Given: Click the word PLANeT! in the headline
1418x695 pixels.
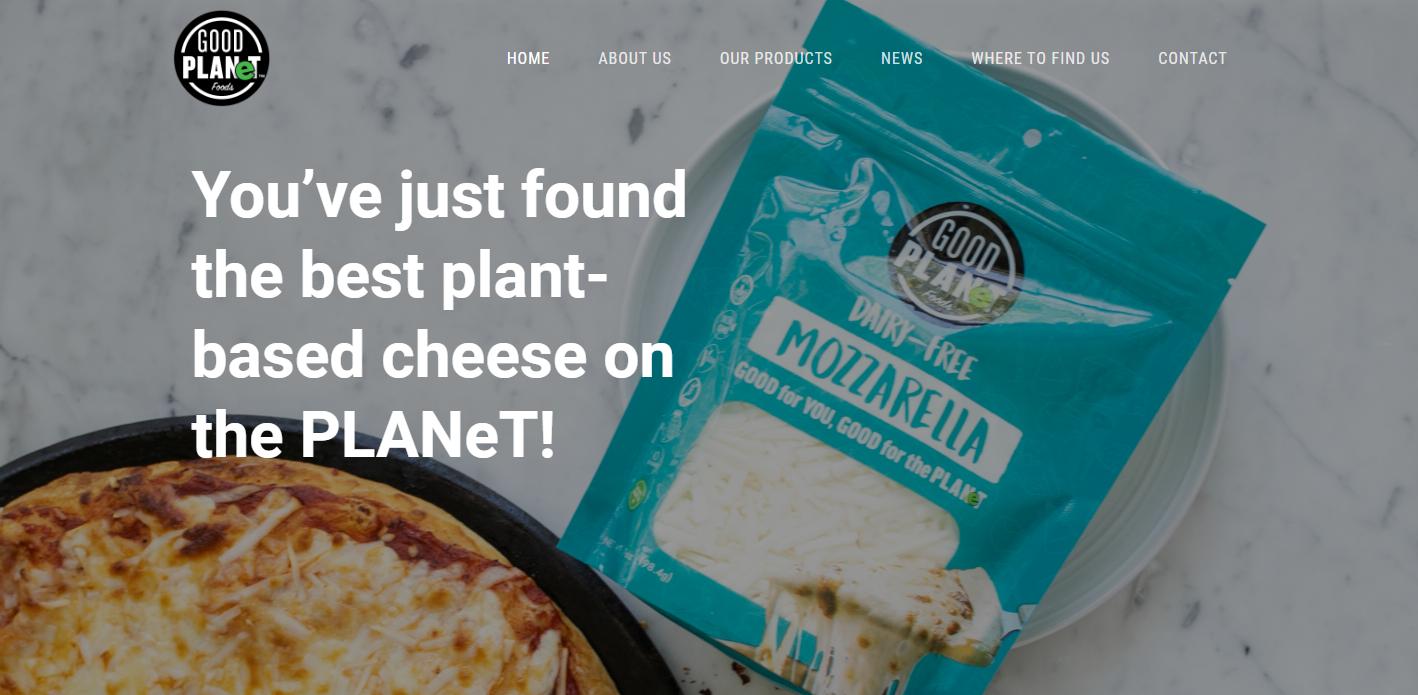Looking at the screenshot, I should [x=427, y=435].
